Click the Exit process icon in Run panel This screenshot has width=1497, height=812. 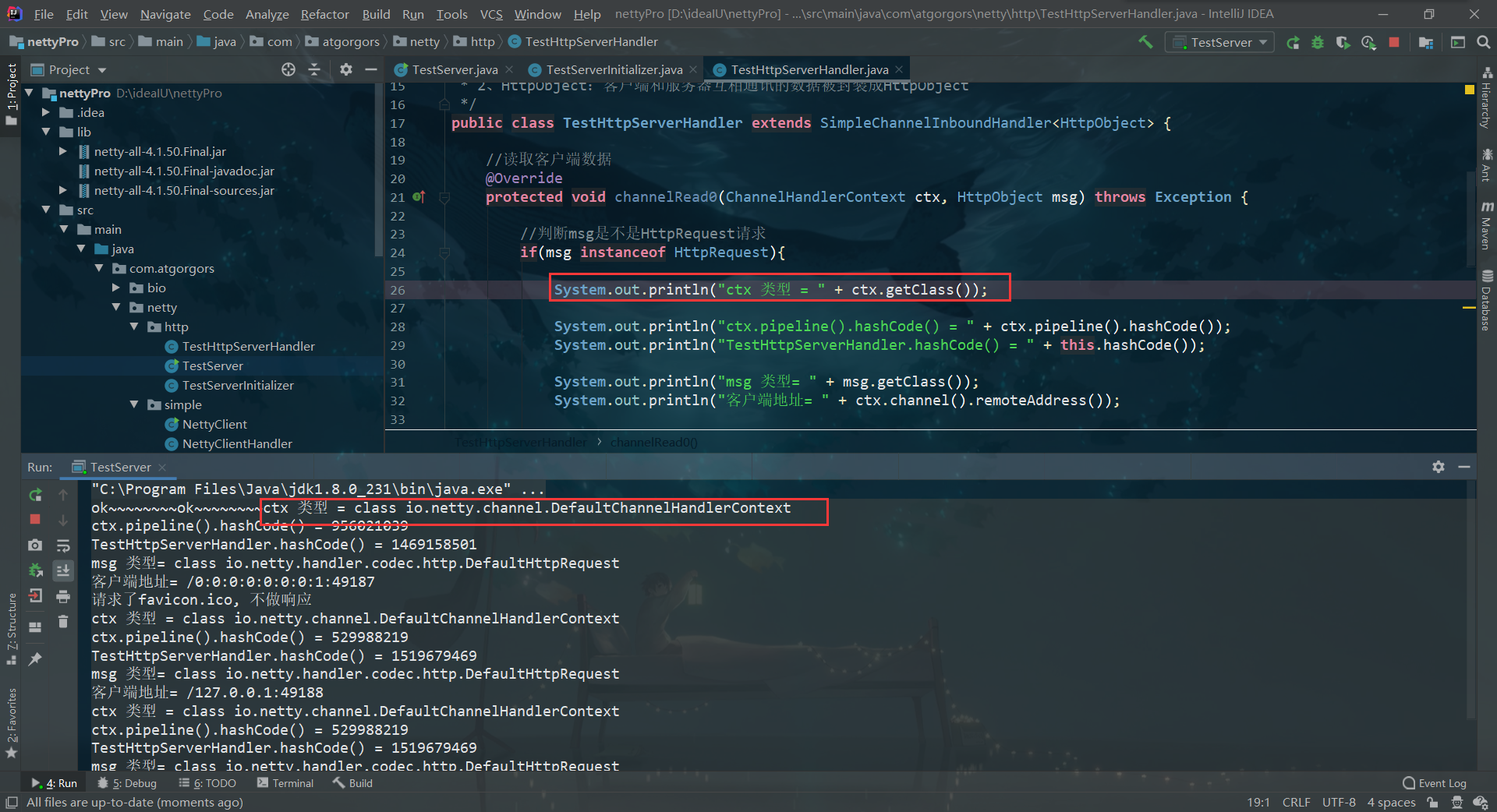pos(35,596)
